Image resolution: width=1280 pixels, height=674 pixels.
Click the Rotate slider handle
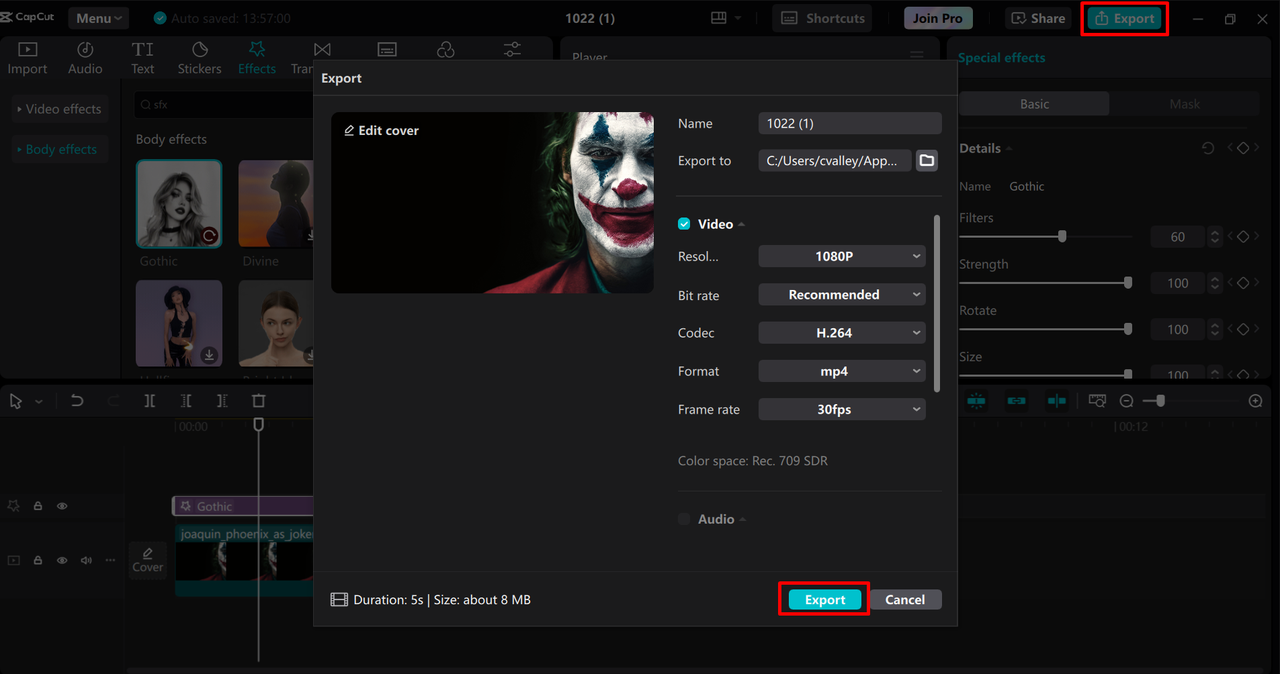click(1128, 329)
